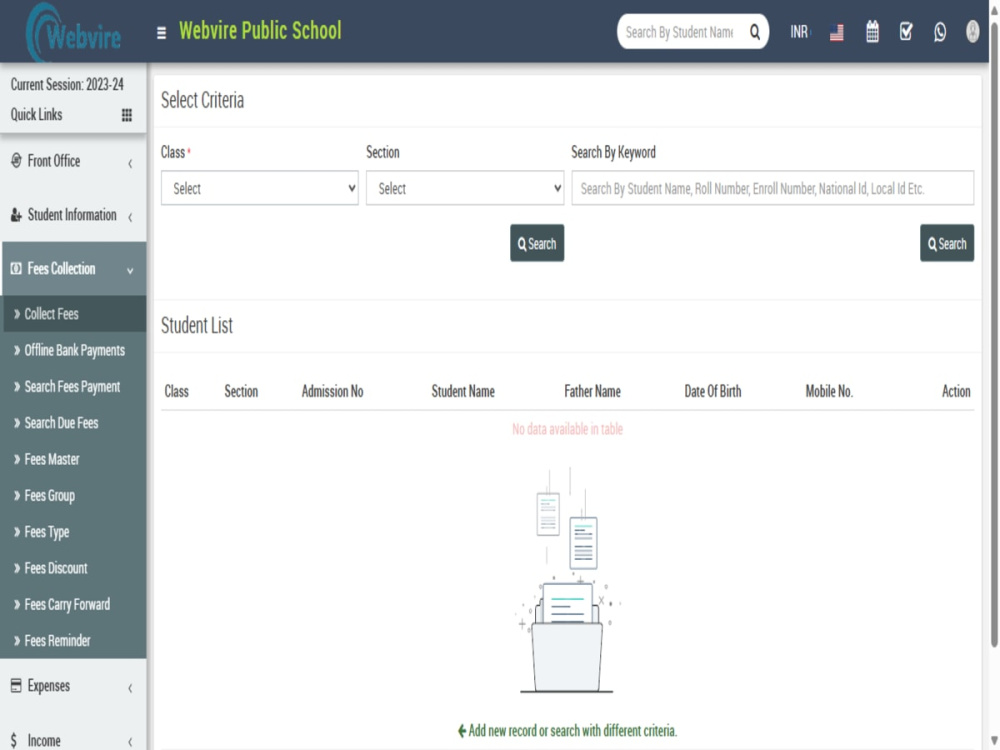Screen dimensions: 1000x750
Task: Click Search button under Section dropdown
Action: coord(537,243)
